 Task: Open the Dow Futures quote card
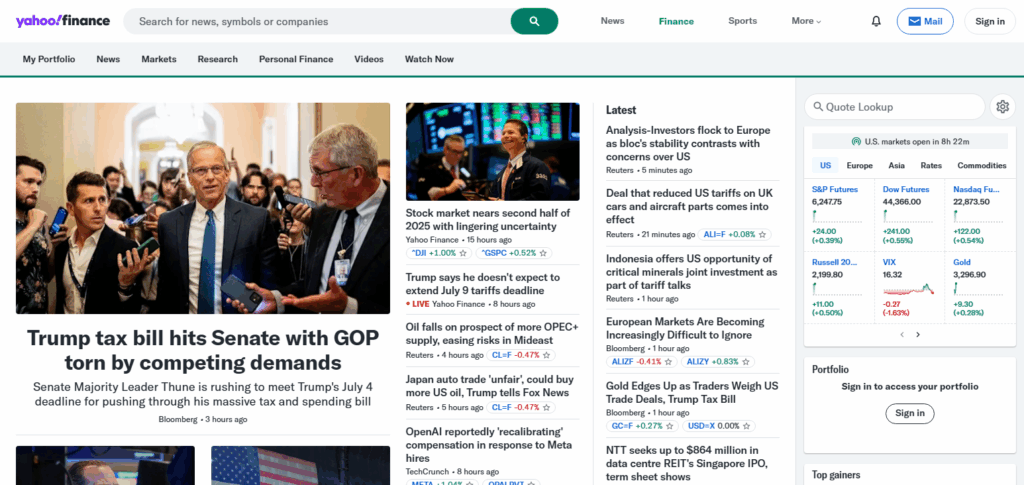coord(910,216)
